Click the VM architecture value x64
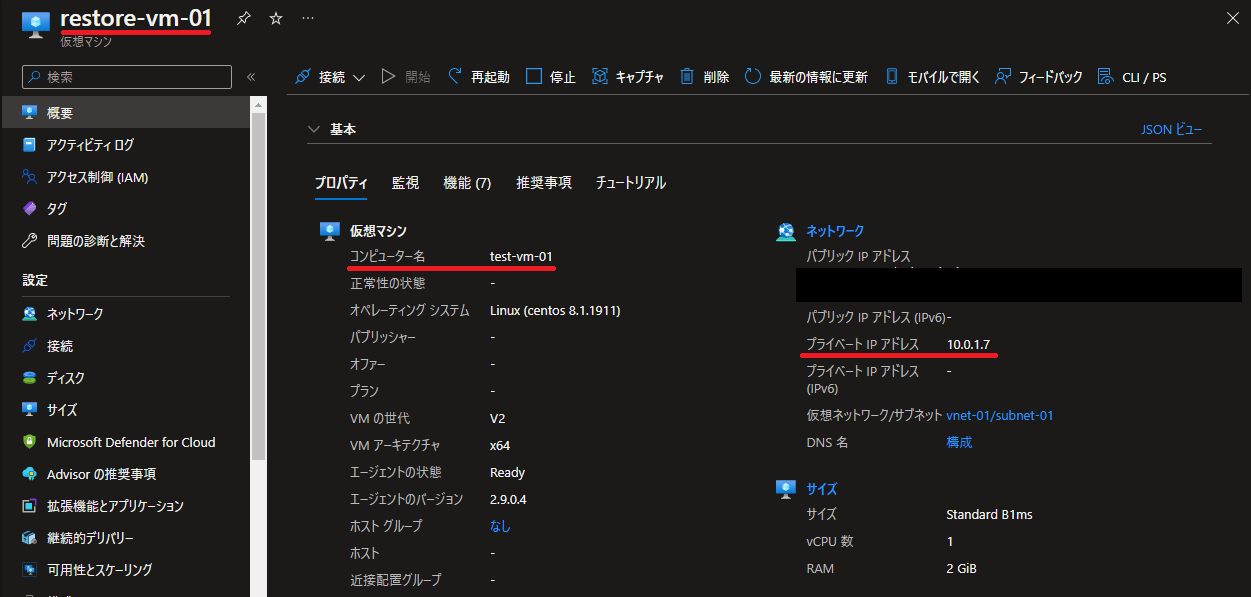1251x597 pixels. coord(499,445)
